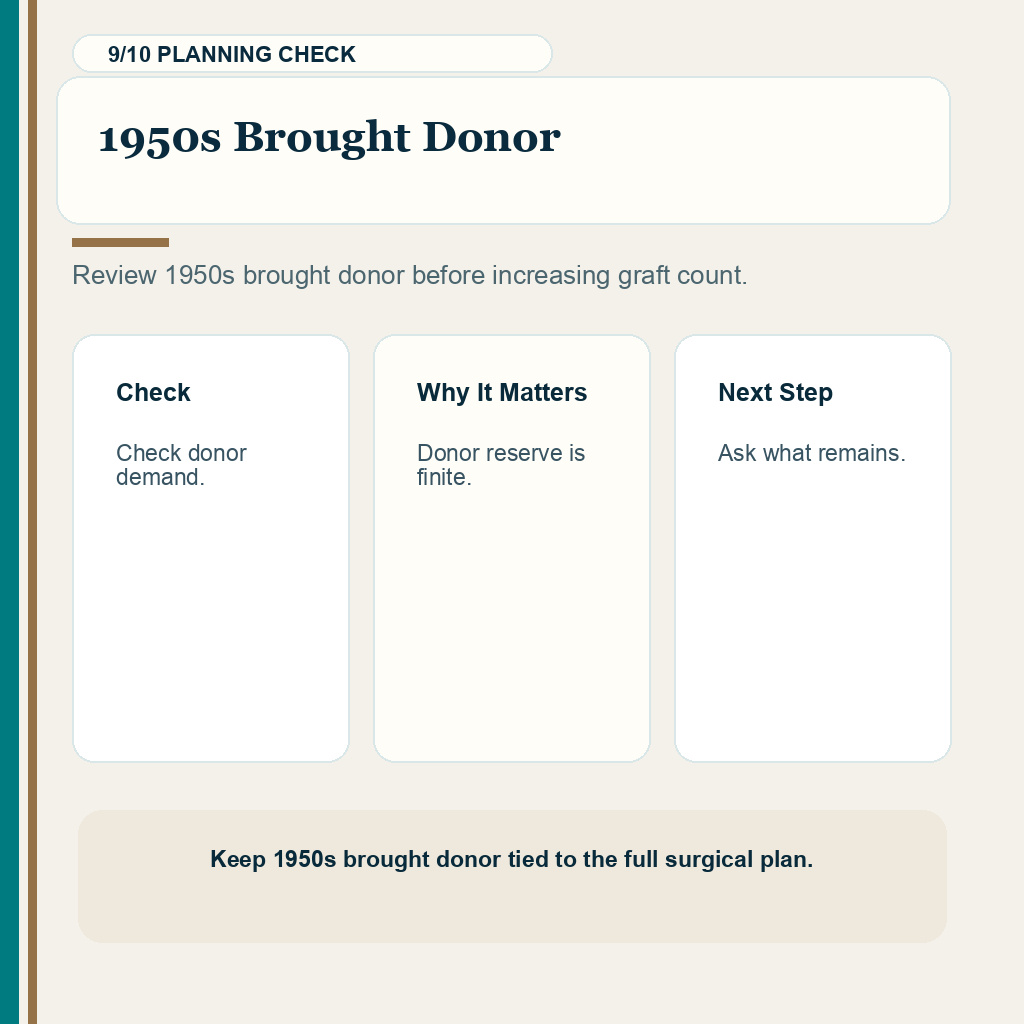
Task: Click the beige footer callout box
Action: tap(512, 876)
